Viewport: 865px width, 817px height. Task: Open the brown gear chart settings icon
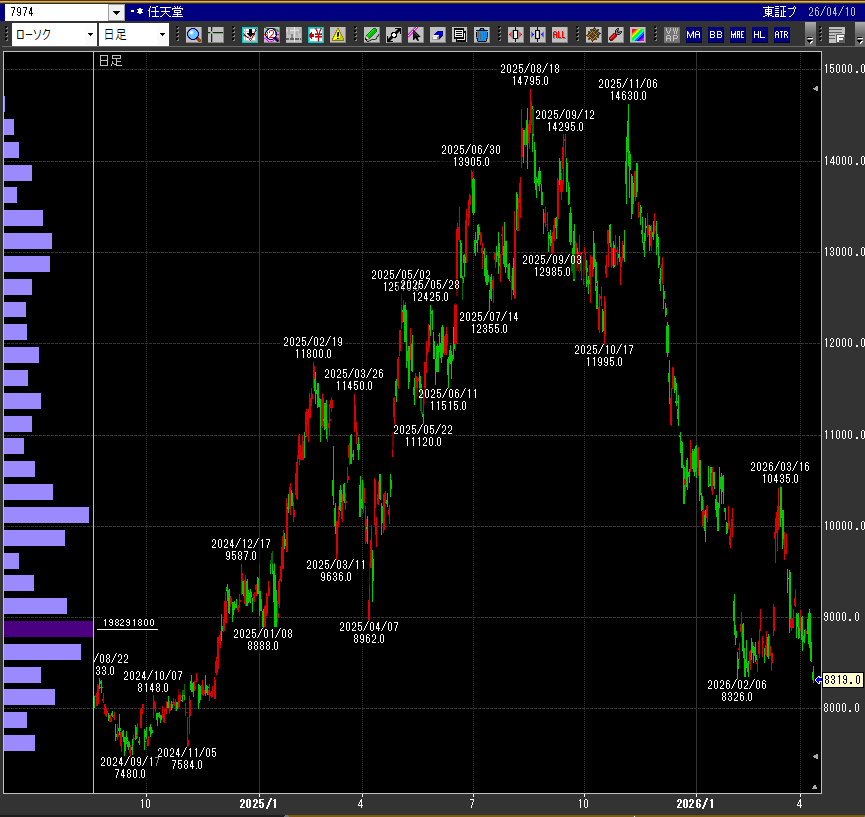click(x=594, y=35)
